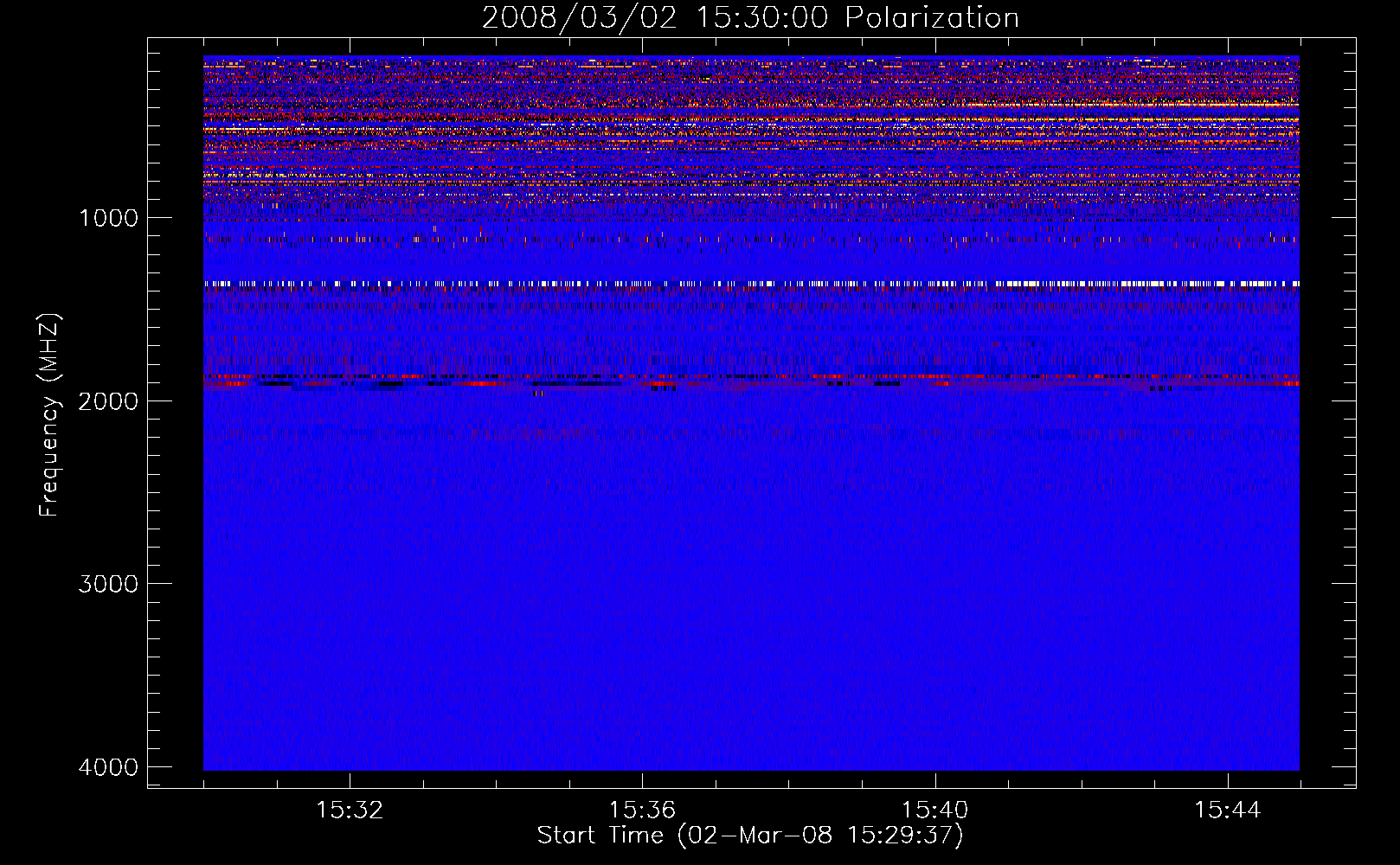Image resolution: width=1400 pixels, height=865 pixels.
Task: Click the bright white-yellow band near 1350 MHz
Action: (751, 284)
